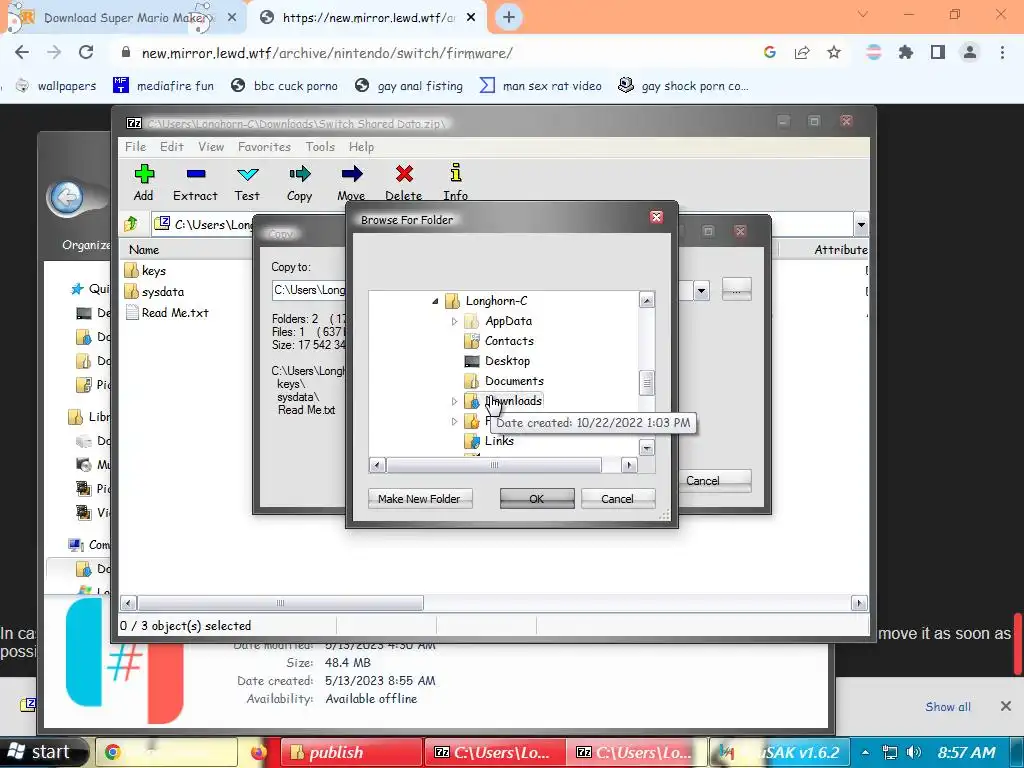This screenshot has height=768, width=1024.
Task: Click the Copy tool in 7-Zip toolbar
Action: [x=300, y=183]
